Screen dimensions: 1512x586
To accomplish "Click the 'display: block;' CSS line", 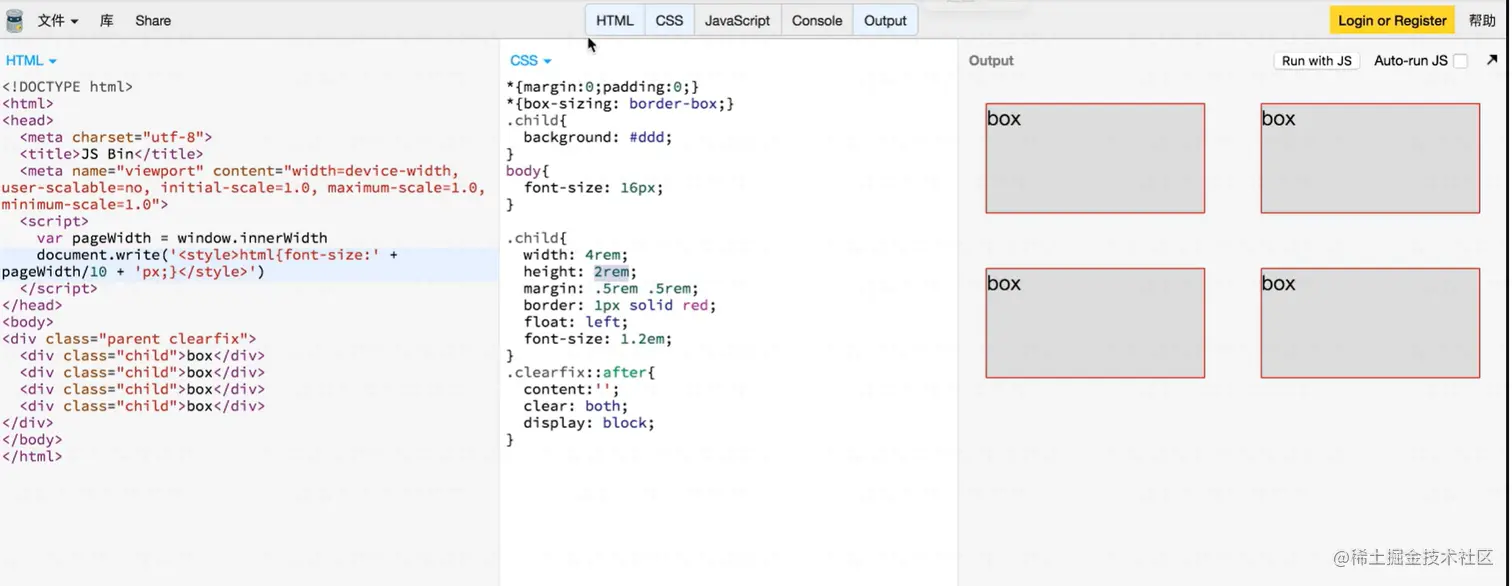I will 589,423.
